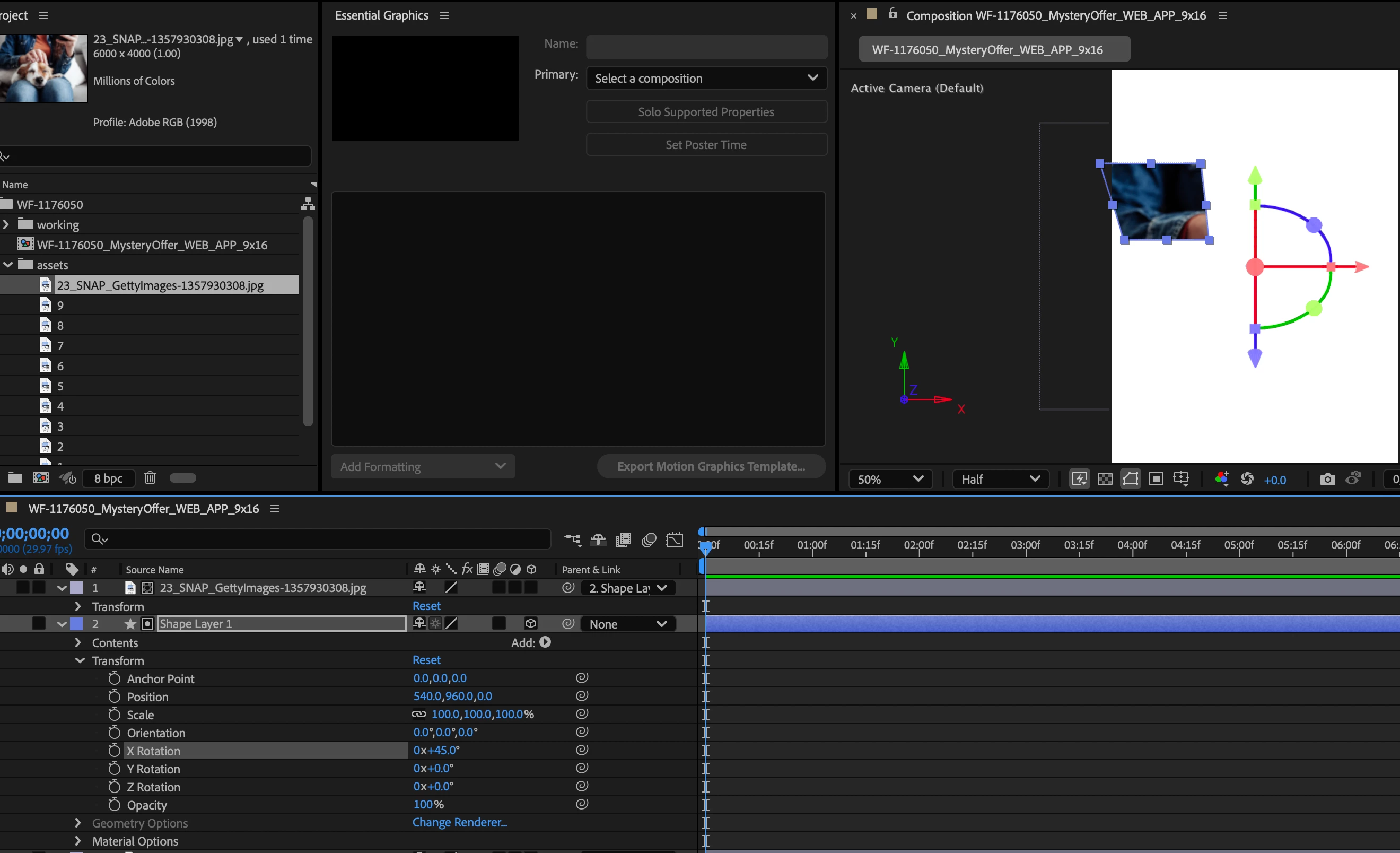Toggle Motion Blur enable button in timeline
Image resolution: width=1400 pixels, height=853 pixels.
[x=649, y=539]
